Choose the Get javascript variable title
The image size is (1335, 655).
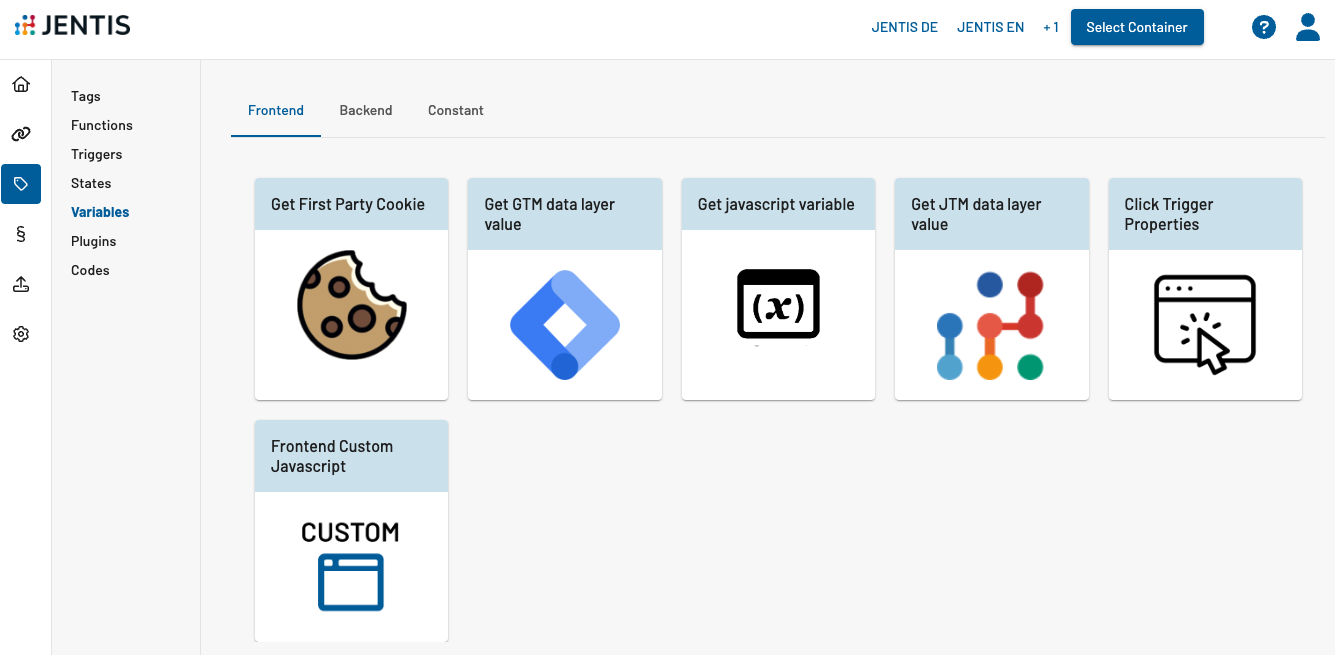click(776, 204)
